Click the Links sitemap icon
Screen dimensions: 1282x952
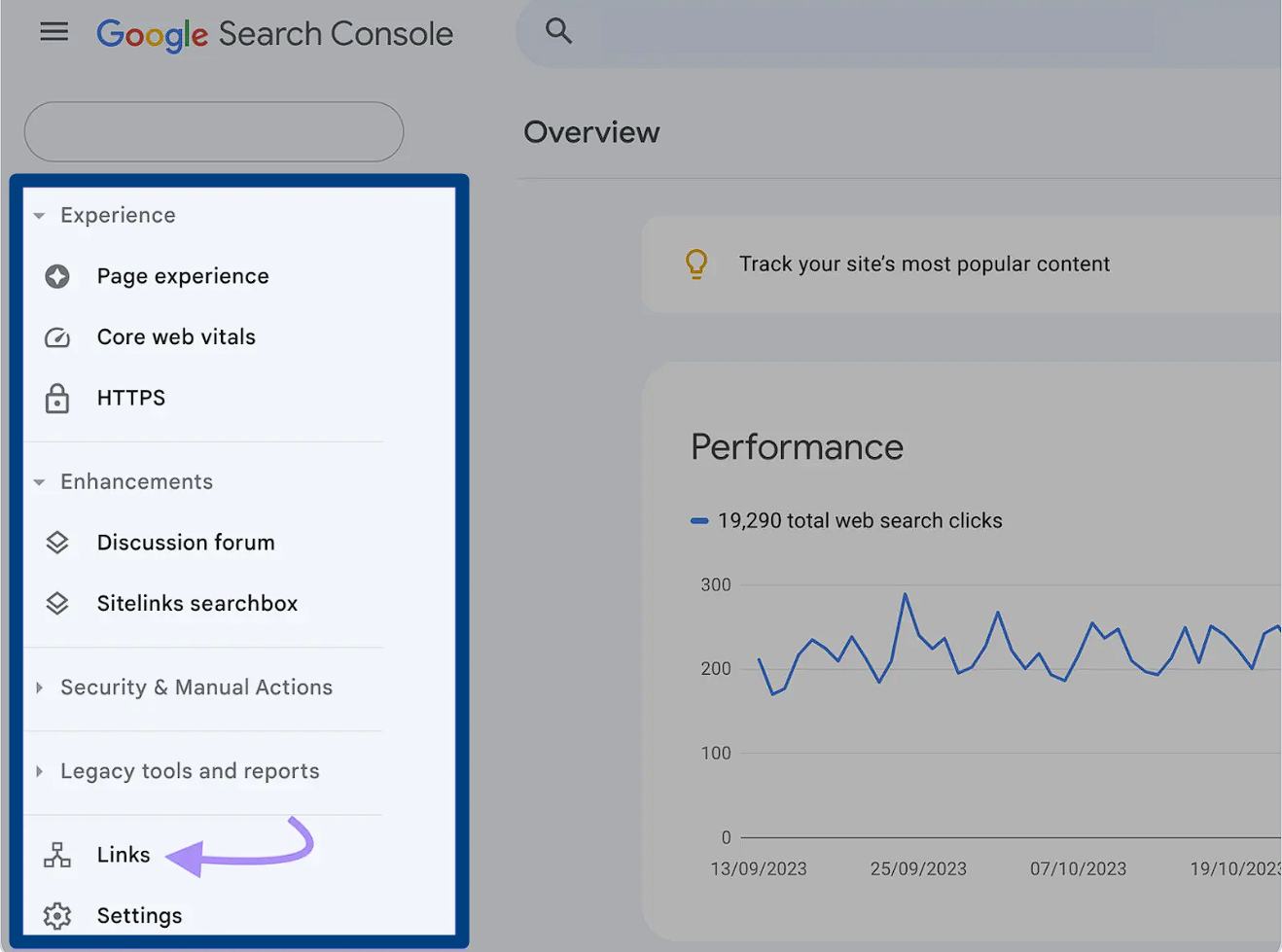pos(57,855)
